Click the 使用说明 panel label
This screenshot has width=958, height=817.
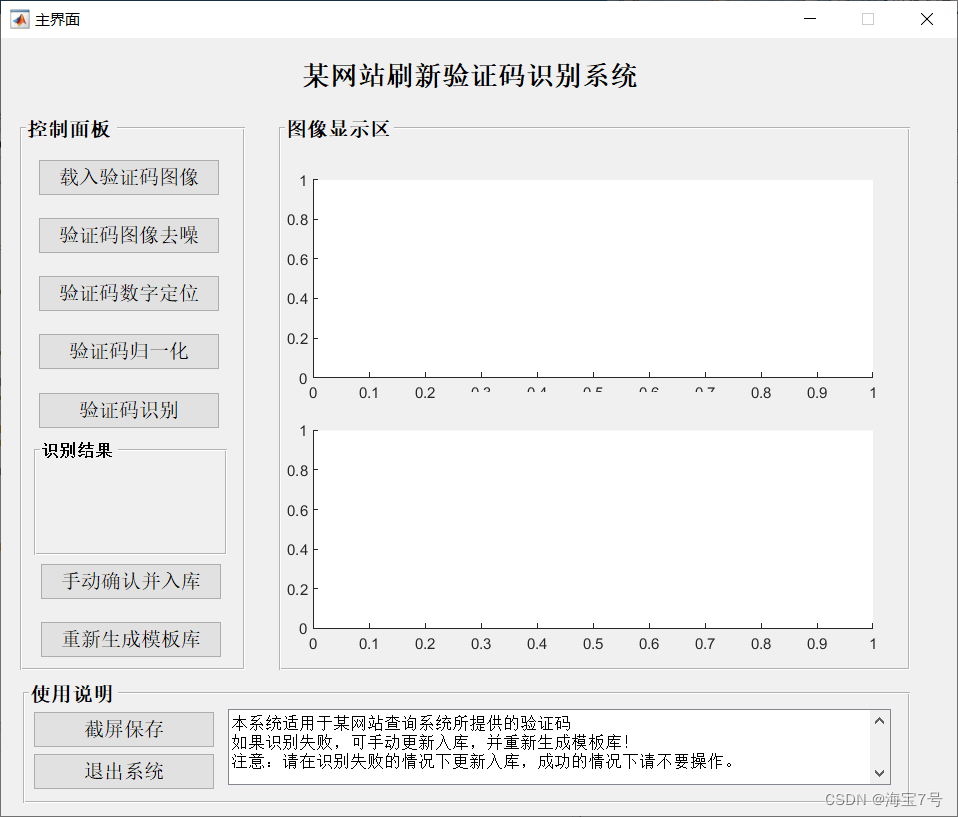[x=71, y=694]
